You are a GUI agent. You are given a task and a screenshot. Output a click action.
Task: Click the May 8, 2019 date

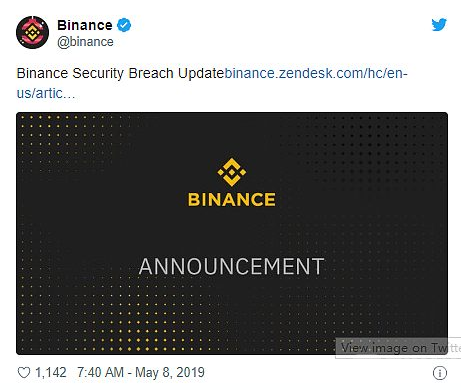[x=170, y=372]
